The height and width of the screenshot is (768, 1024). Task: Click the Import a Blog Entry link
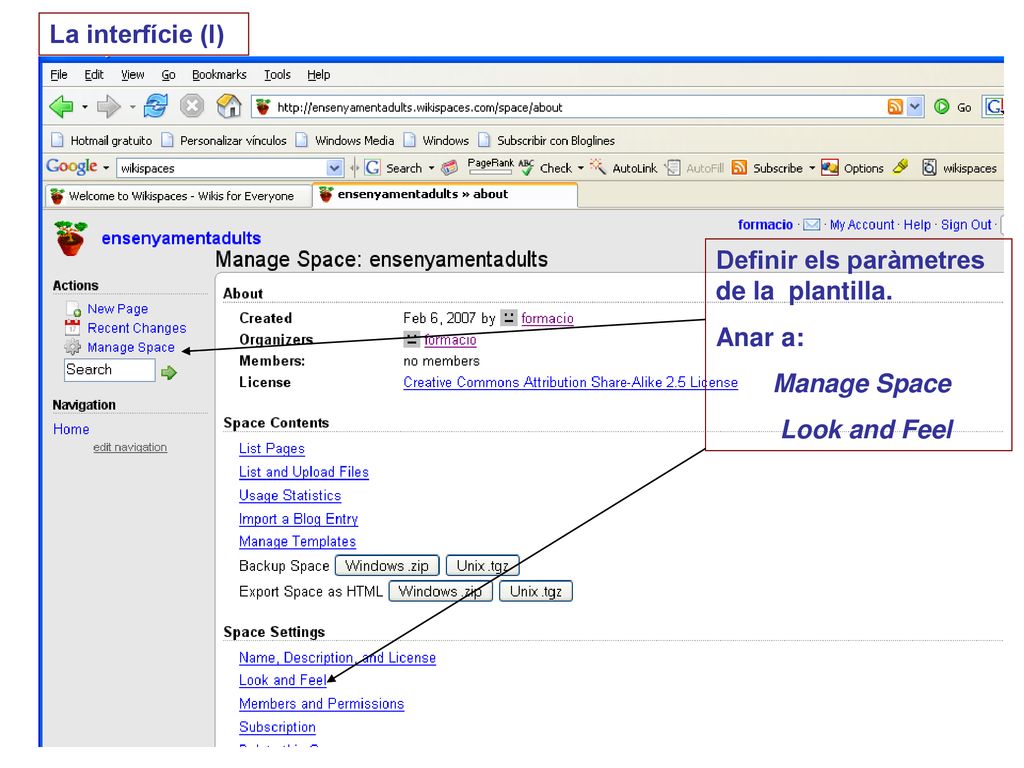[298, 519]
